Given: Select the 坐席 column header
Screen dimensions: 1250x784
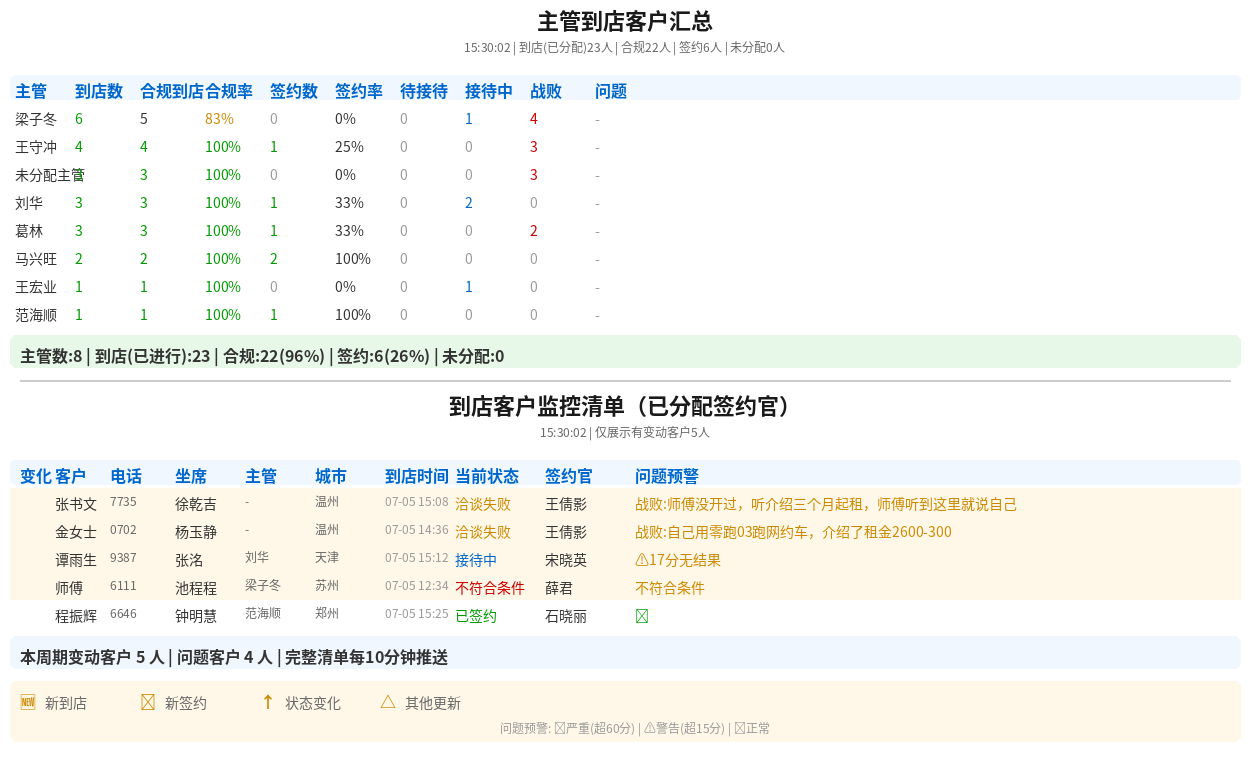Looking at the screenshot, I should click(x=191, y=476).
